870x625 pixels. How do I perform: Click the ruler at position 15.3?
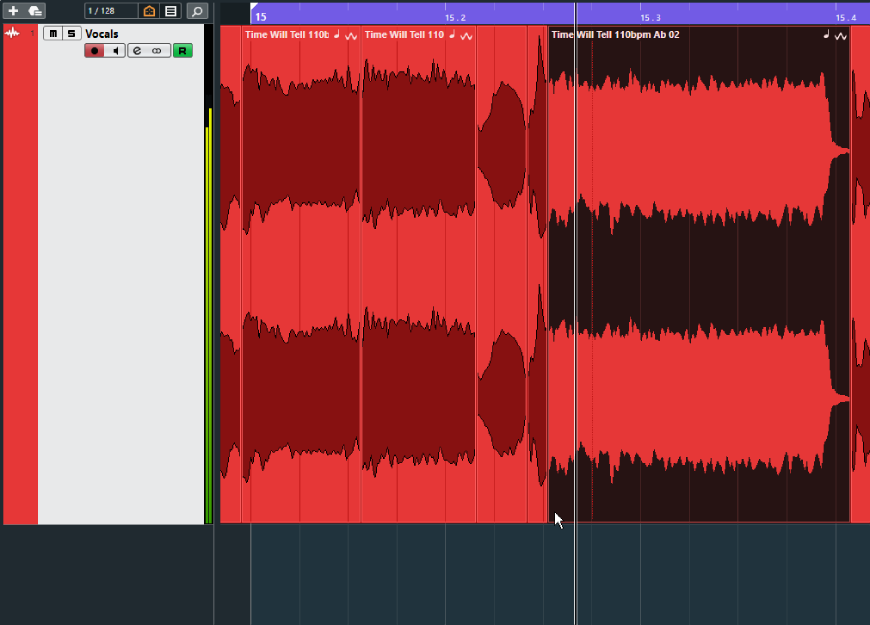click(x=650, y=15)
